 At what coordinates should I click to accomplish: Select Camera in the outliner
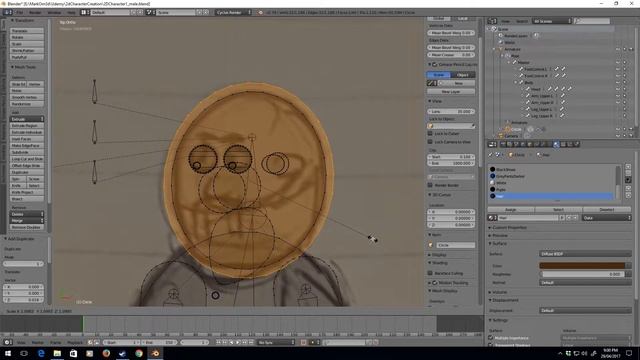(x=511, y=136)
